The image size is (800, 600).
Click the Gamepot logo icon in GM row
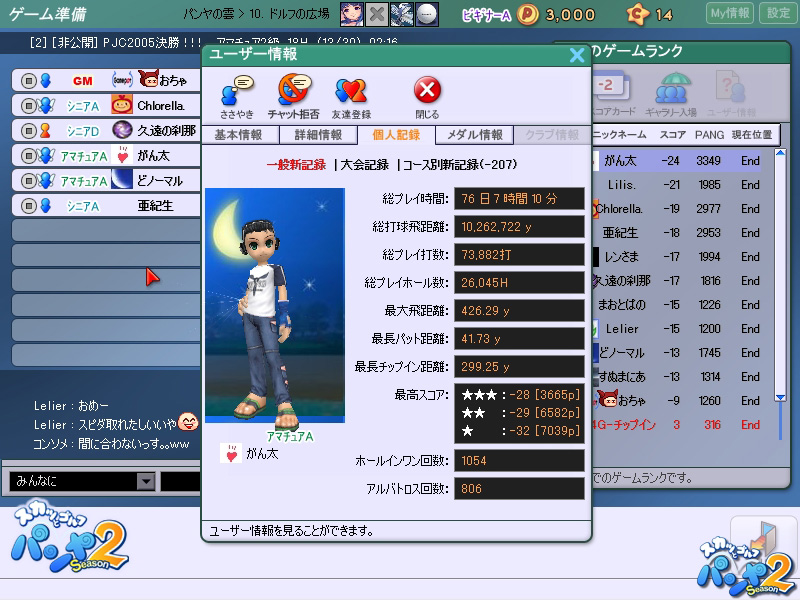(x=122, y=80)
